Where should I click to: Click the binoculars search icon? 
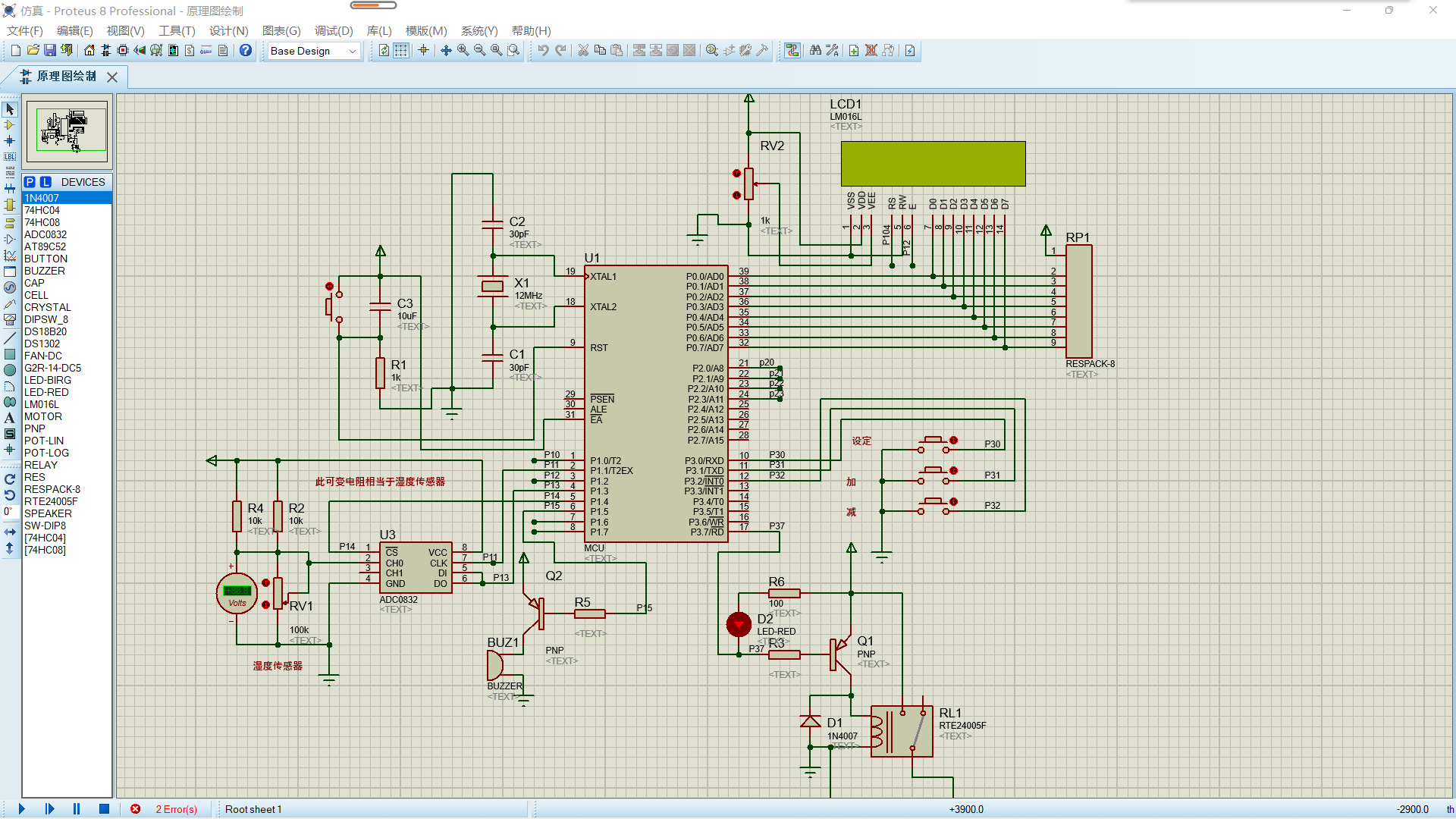click(815, 50)
